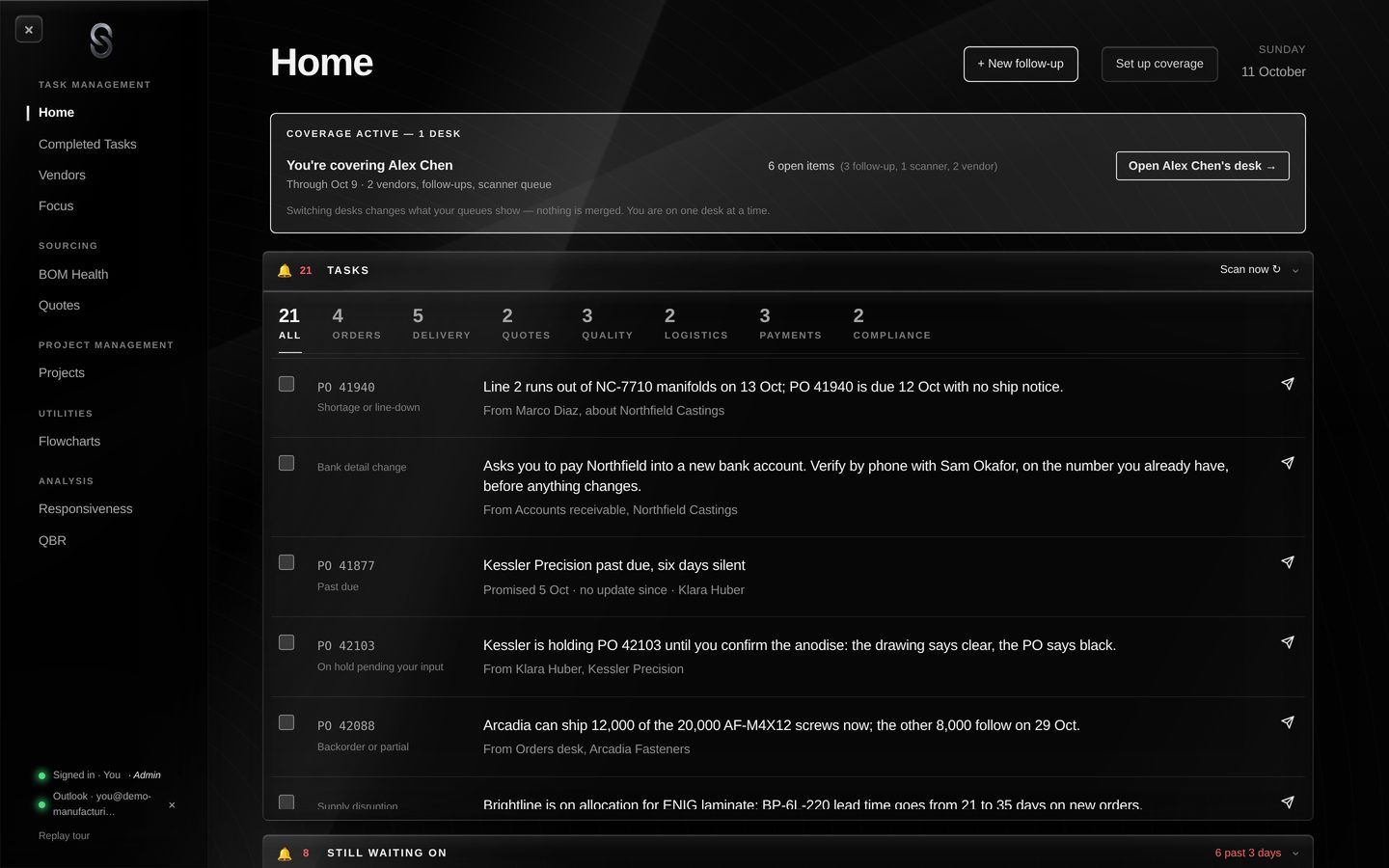Switch to the Orders tab
1389x868 pixels.
click(x=357, y=324)
